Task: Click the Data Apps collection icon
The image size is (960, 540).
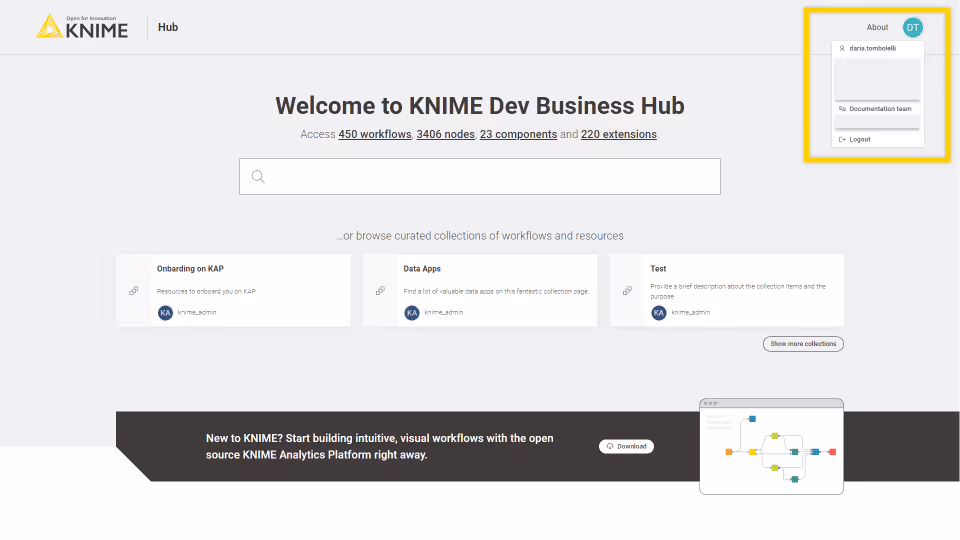Action: [x=380, y=291]
